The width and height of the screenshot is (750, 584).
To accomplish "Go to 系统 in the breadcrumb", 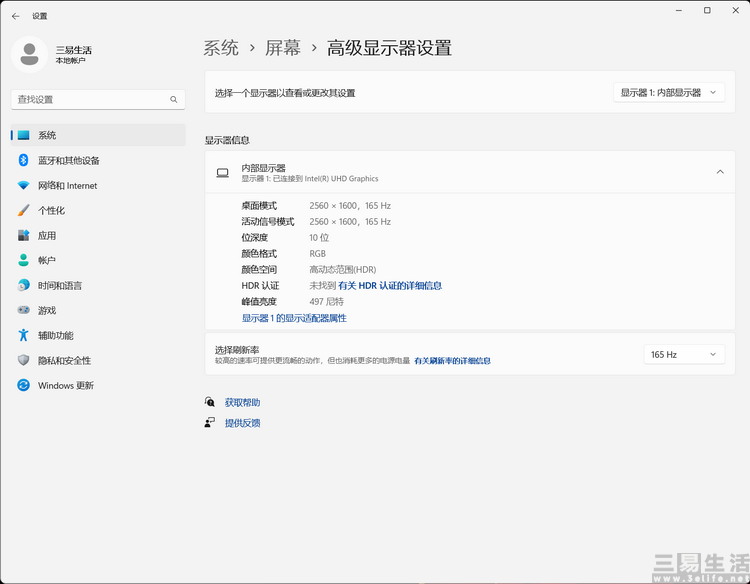I will point(221,48).
